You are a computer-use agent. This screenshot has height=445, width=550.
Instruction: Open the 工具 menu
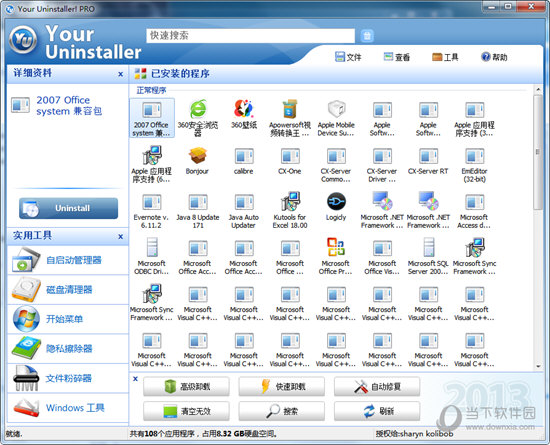pos(445,57)
